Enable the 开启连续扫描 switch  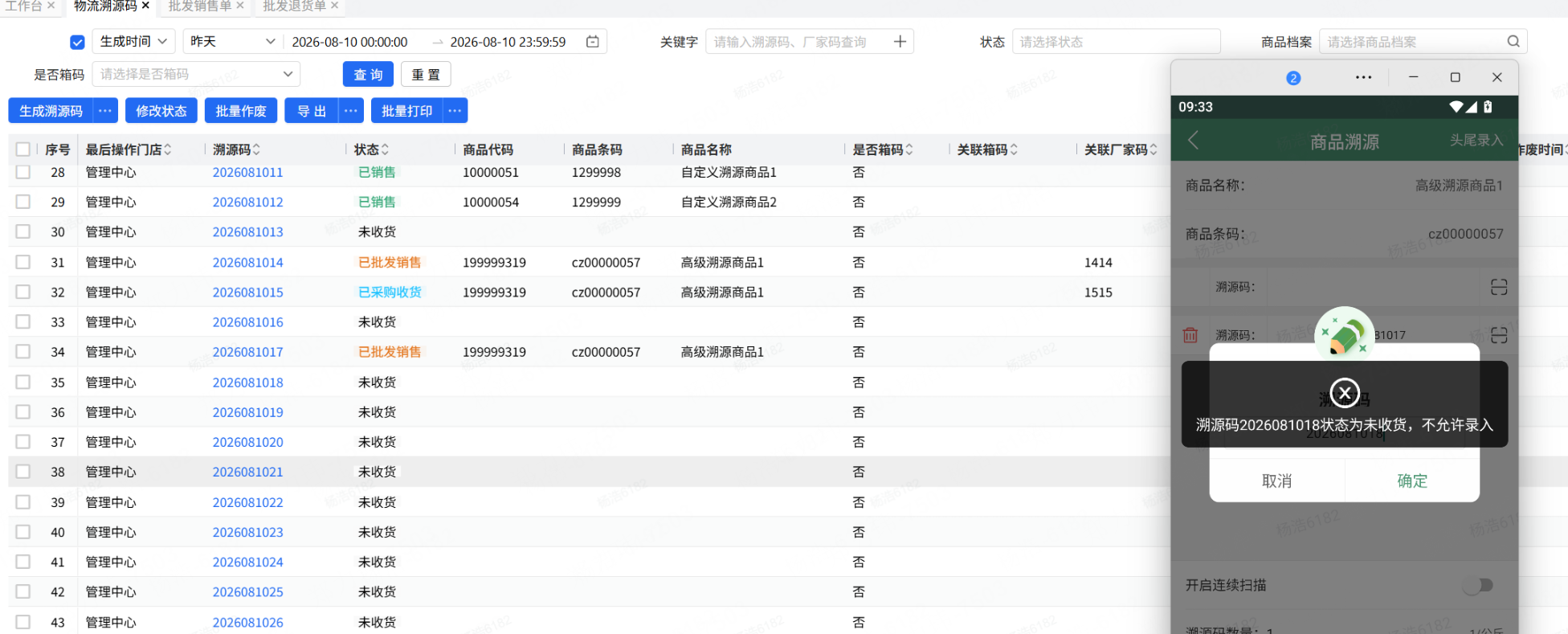coord(1478,585)
